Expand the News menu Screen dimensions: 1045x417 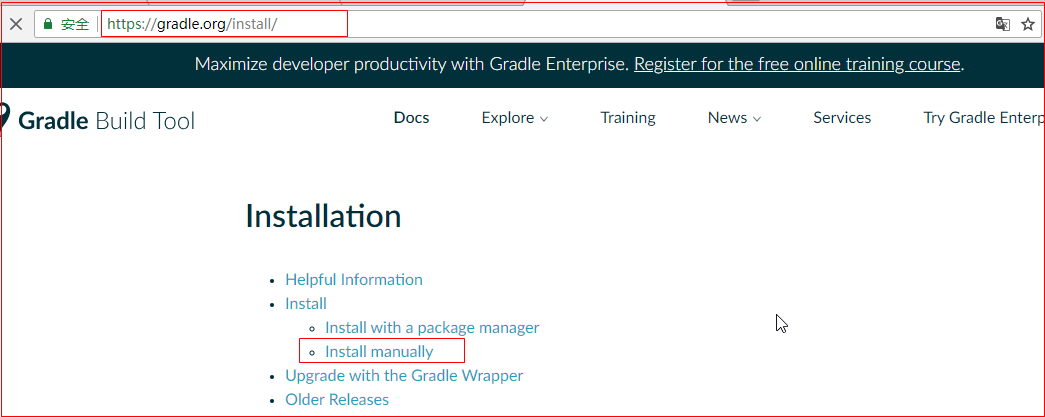pos(734,118)
